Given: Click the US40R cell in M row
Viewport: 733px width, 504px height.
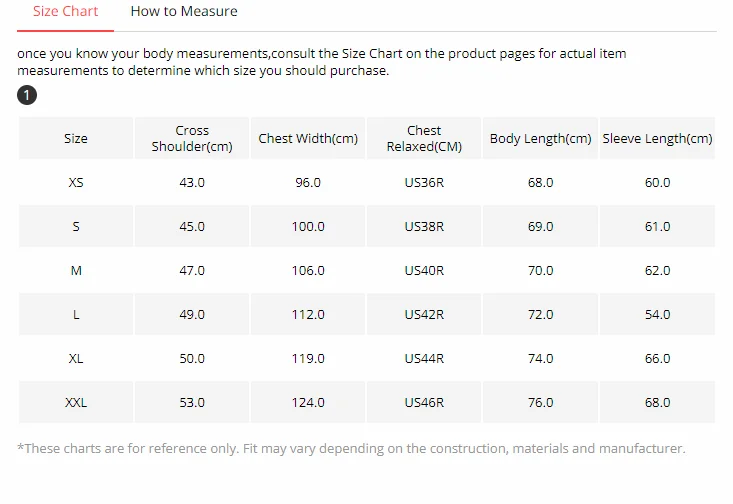Looking at the screenshot, I should point(424,271).
